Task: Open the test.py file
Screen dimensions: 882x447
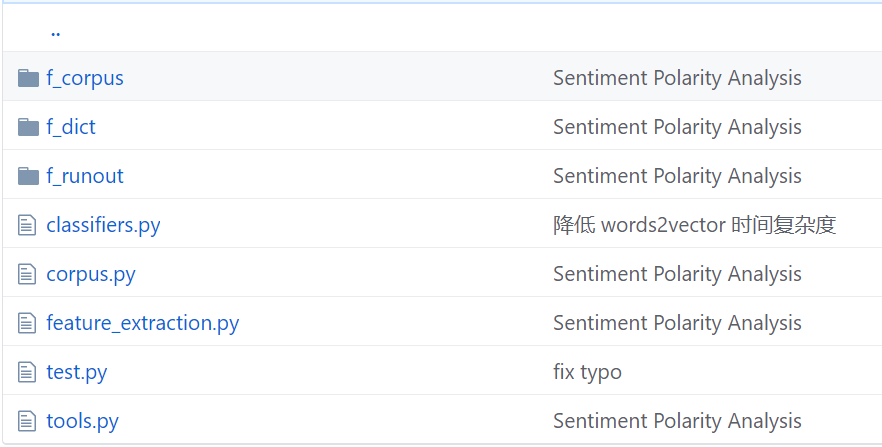Action: pyautogui.click(x=77, y=372)
